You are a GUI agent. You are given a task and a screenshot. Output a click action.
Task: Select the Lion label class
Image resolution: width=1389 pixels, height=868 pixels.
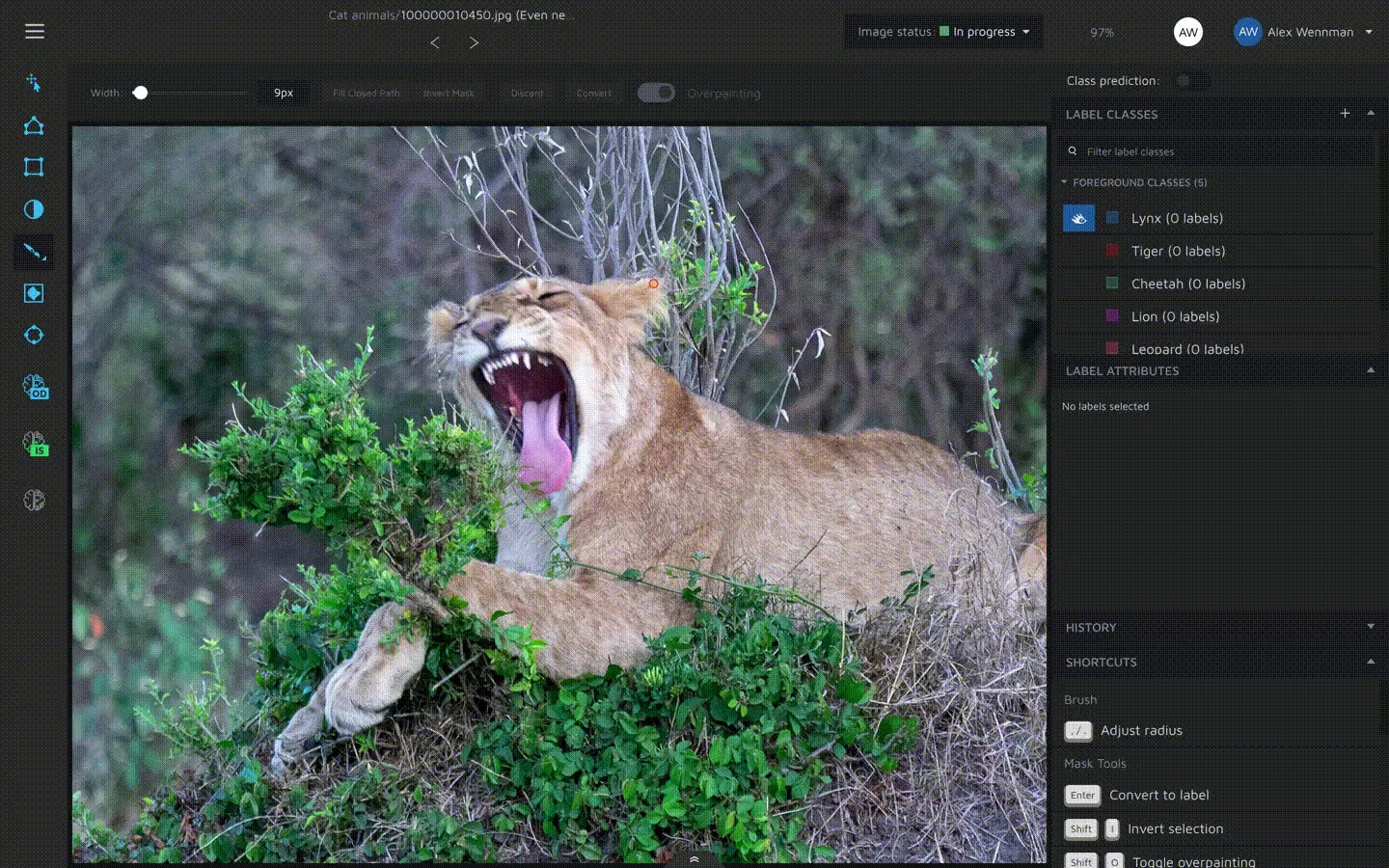coord(1175,316)
